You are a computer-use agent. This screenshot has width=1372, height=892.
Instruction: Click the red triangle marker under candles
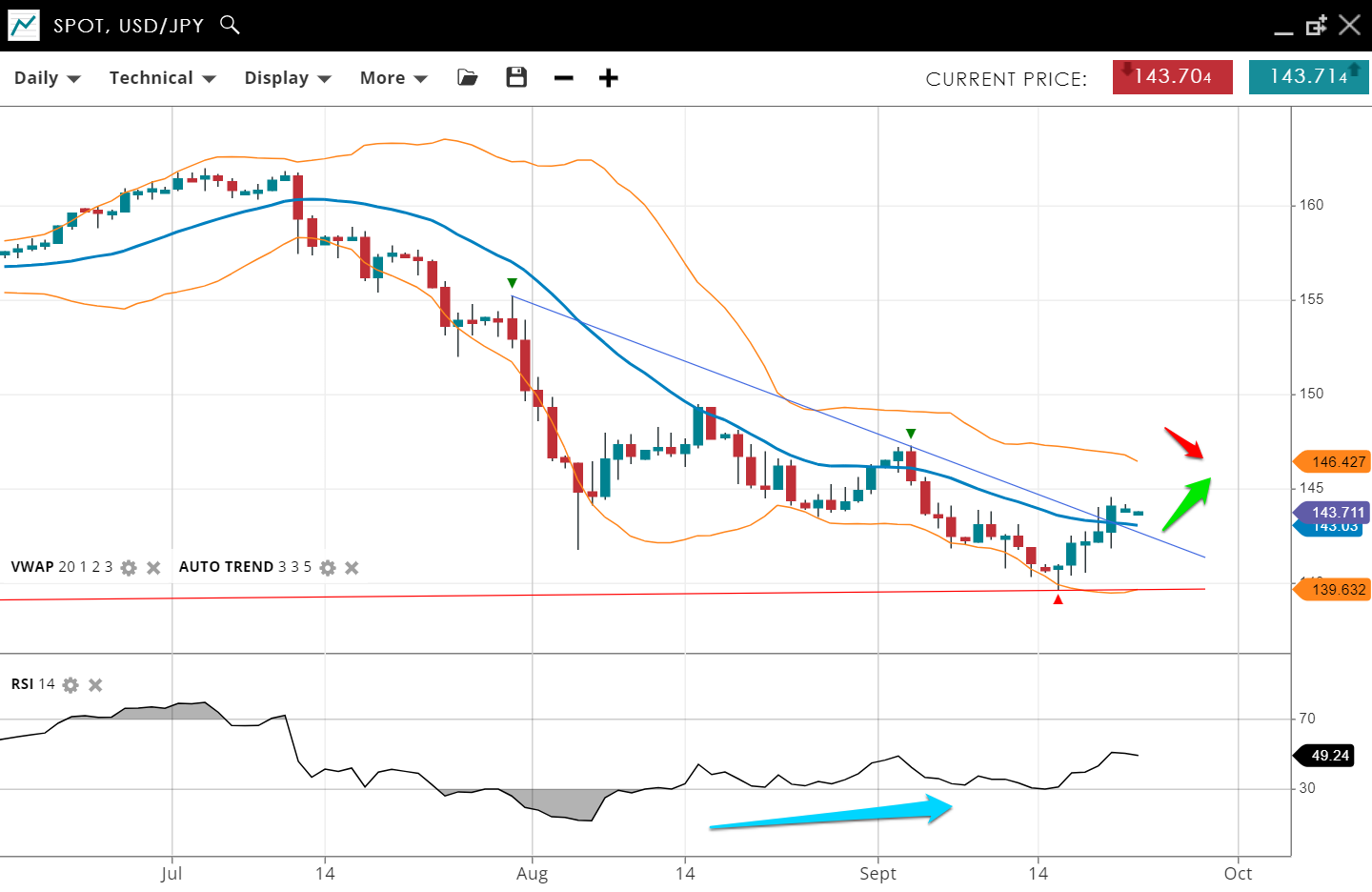click(x=1058, y=599)
